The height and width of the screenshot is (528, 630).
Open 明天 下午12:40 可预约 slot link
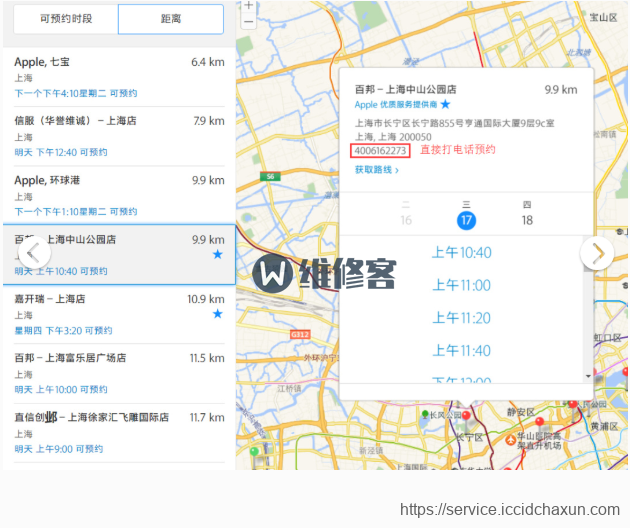[x=61, y=152]
